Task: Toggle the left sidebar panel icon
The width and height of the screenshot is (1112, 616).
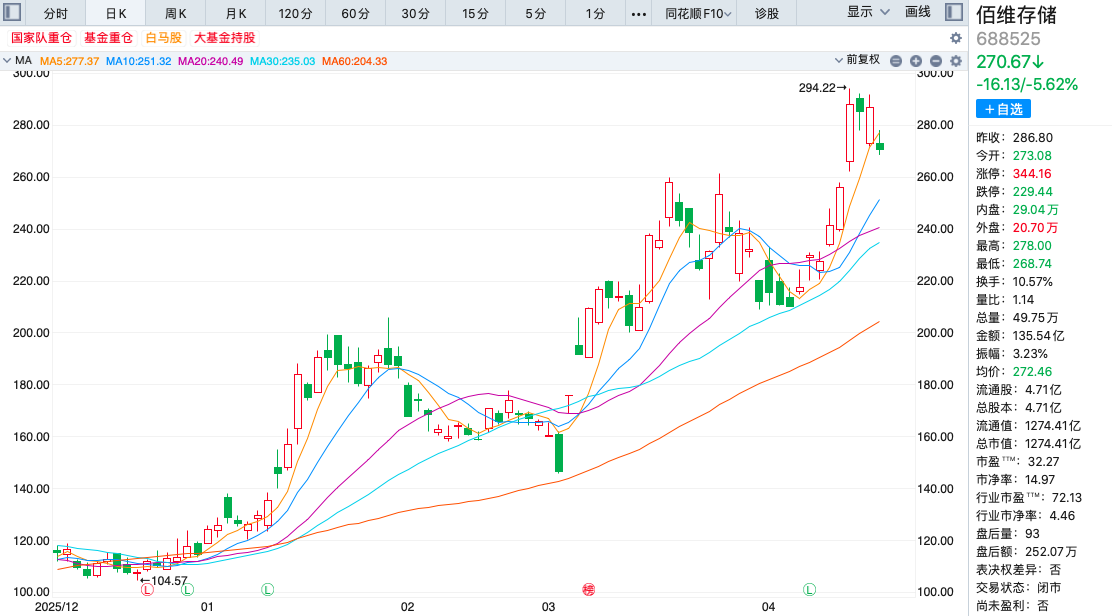Action: coord(14,13)
